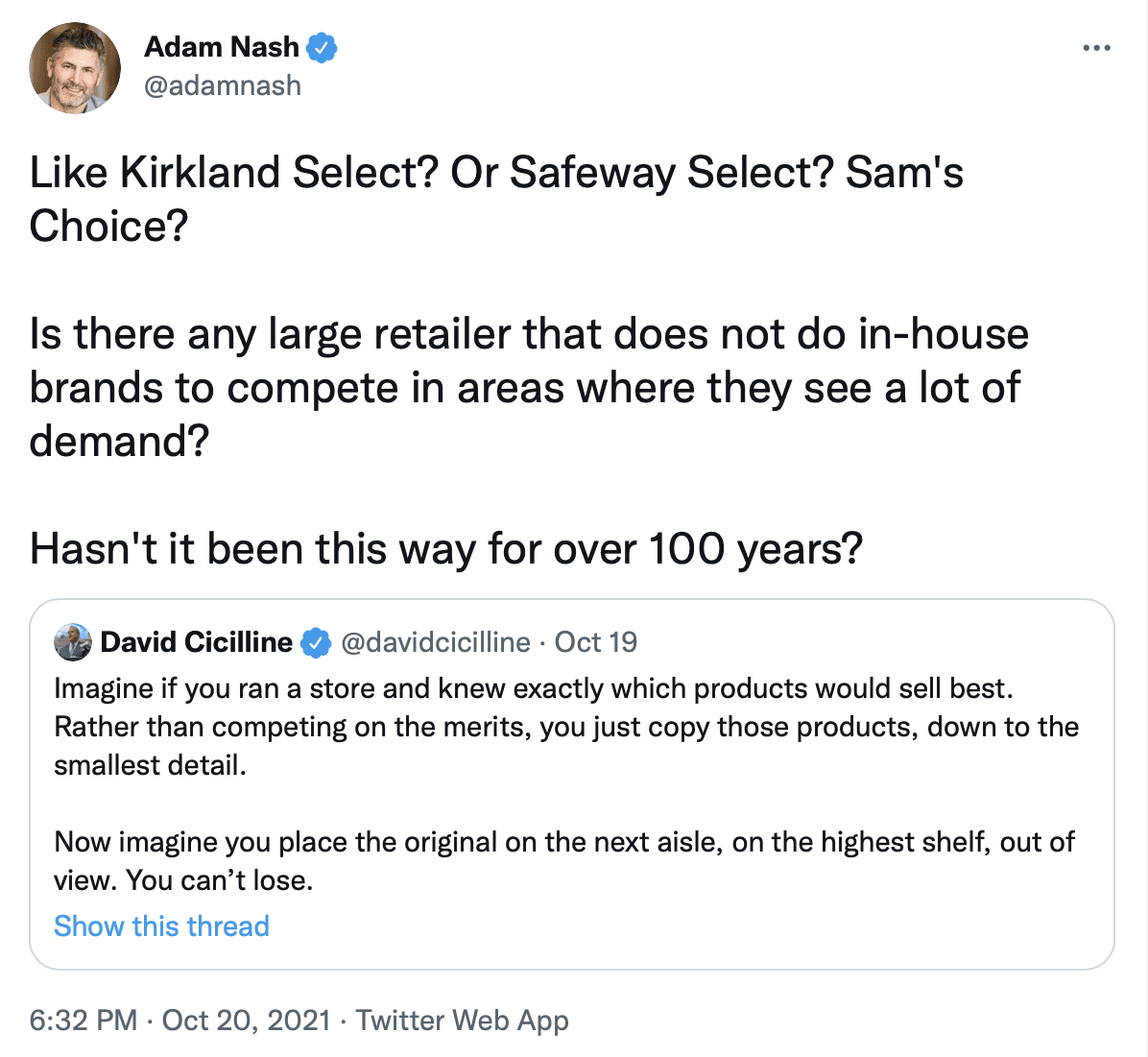Click the separator dot before Oct 19

coord(543,642)
